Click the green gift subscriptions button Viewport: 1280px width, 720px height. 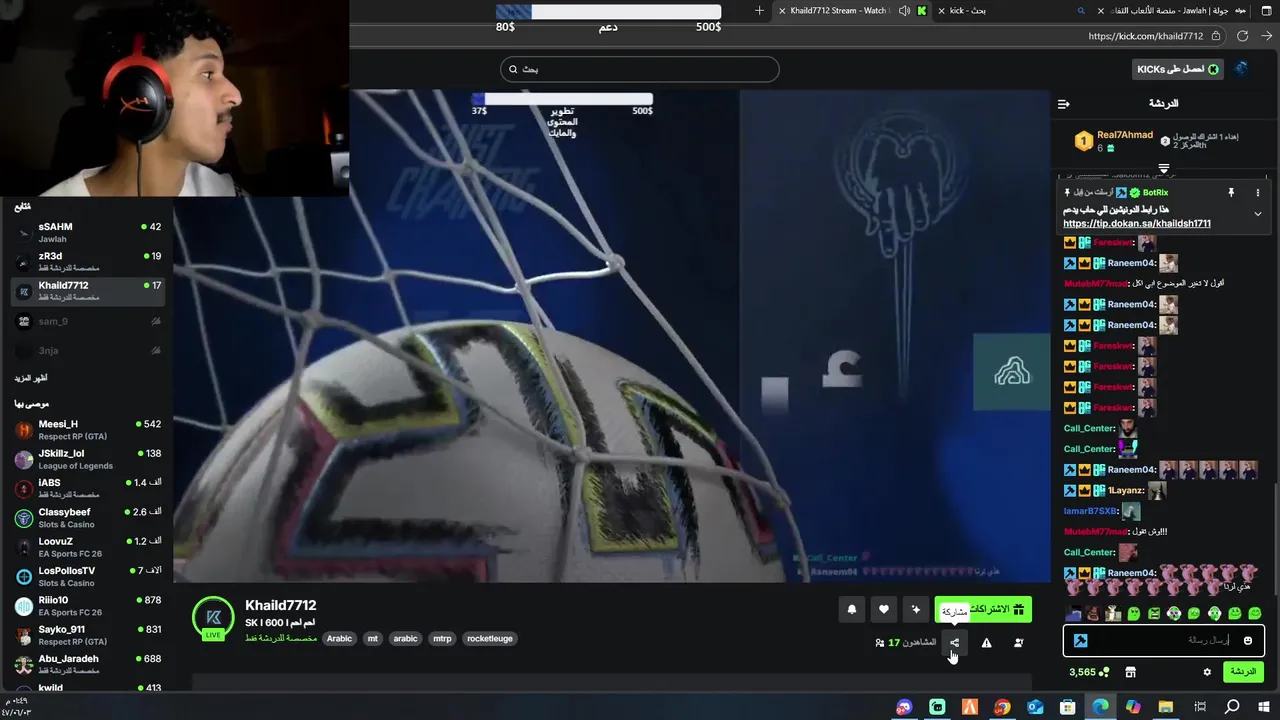click(x=983, y=609)
